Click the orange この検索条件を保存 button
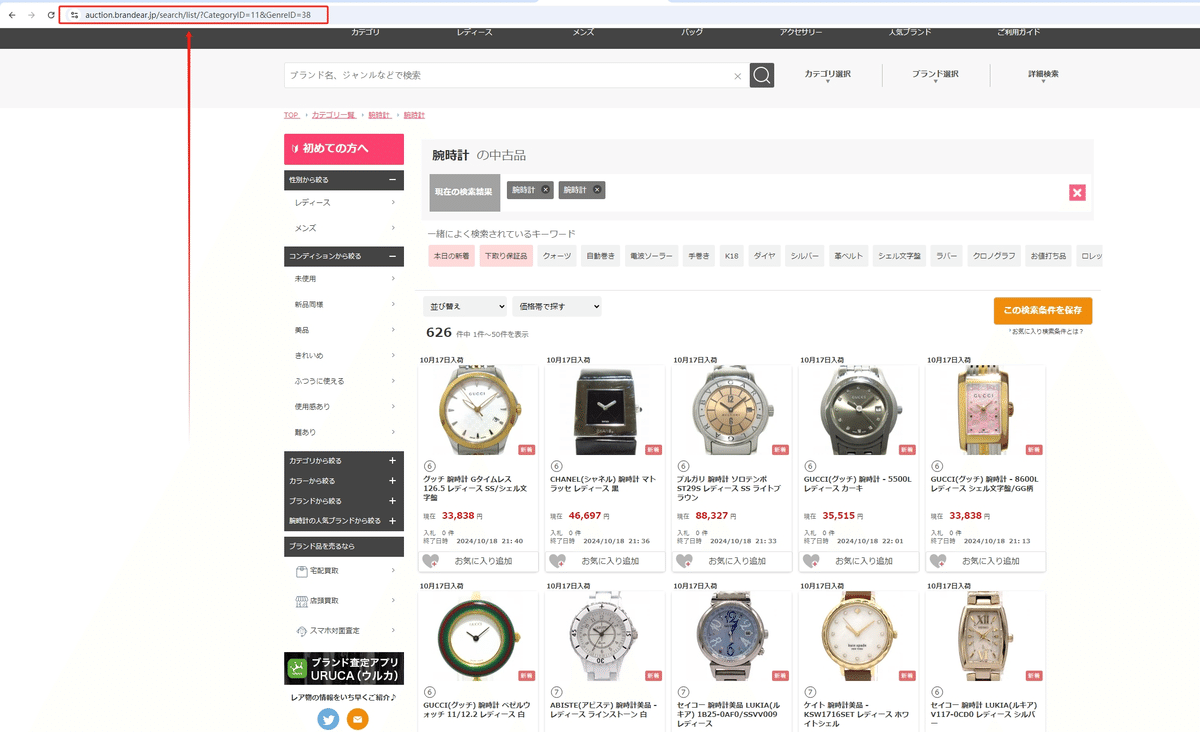Image resolution: width=1200 pixels, height=732 pixels. click(x=1043, y=311)
